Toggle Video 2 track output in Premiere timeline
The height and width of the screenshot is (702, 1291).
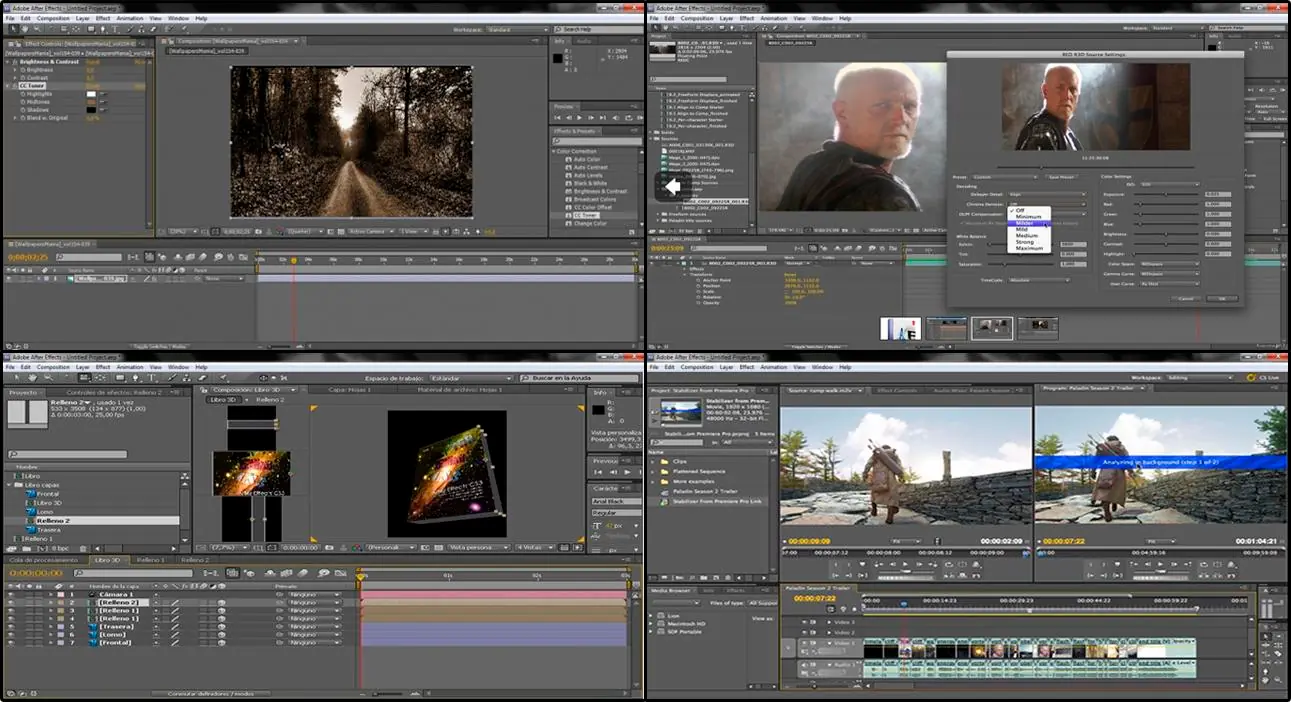[804, 633]
